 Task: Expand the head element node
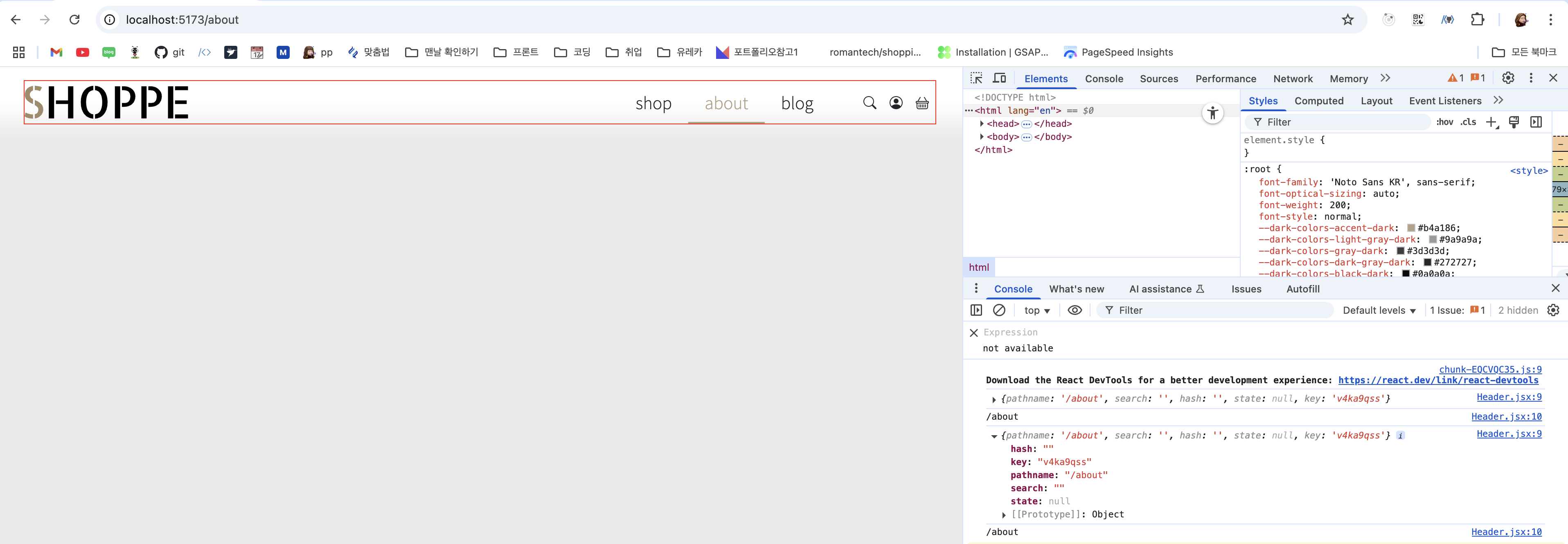981,124
